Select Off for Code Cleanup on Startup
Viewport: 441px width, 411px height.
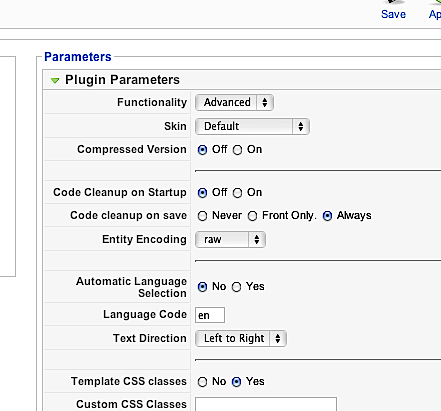202,193
